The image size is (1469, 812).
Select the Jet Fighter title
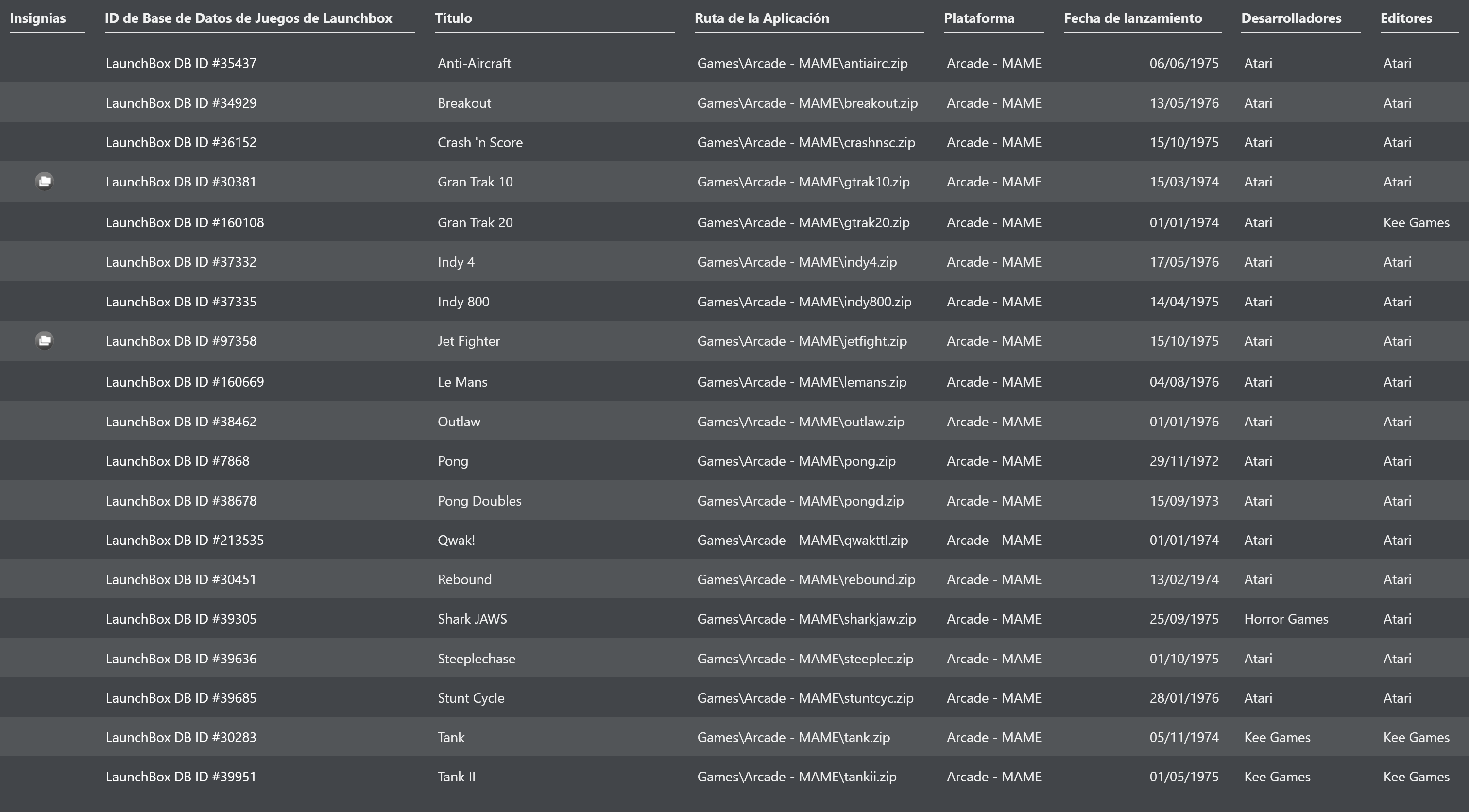[x=469, y=341]
